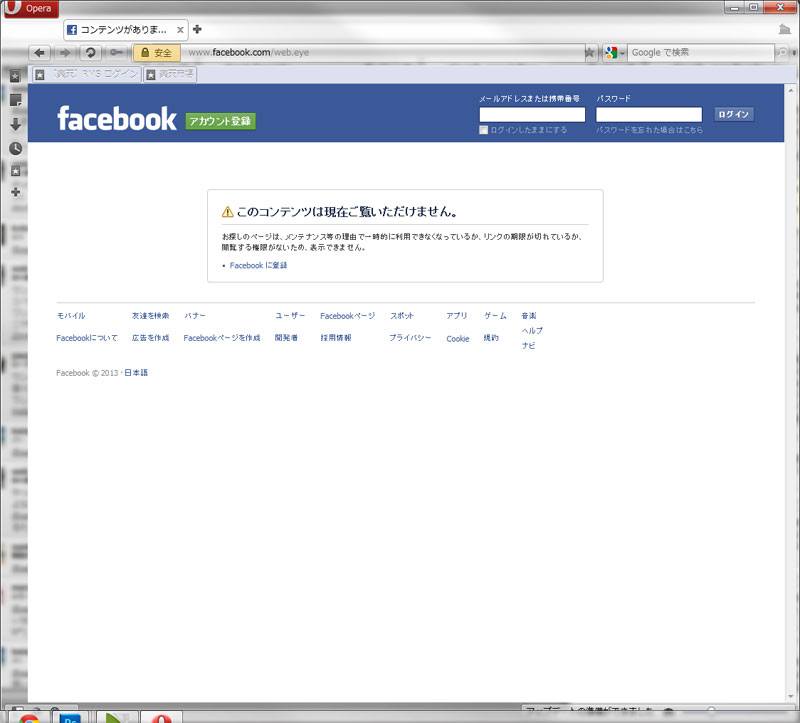
Task: Open Opera from the taskbar
Action: [161, 718]
